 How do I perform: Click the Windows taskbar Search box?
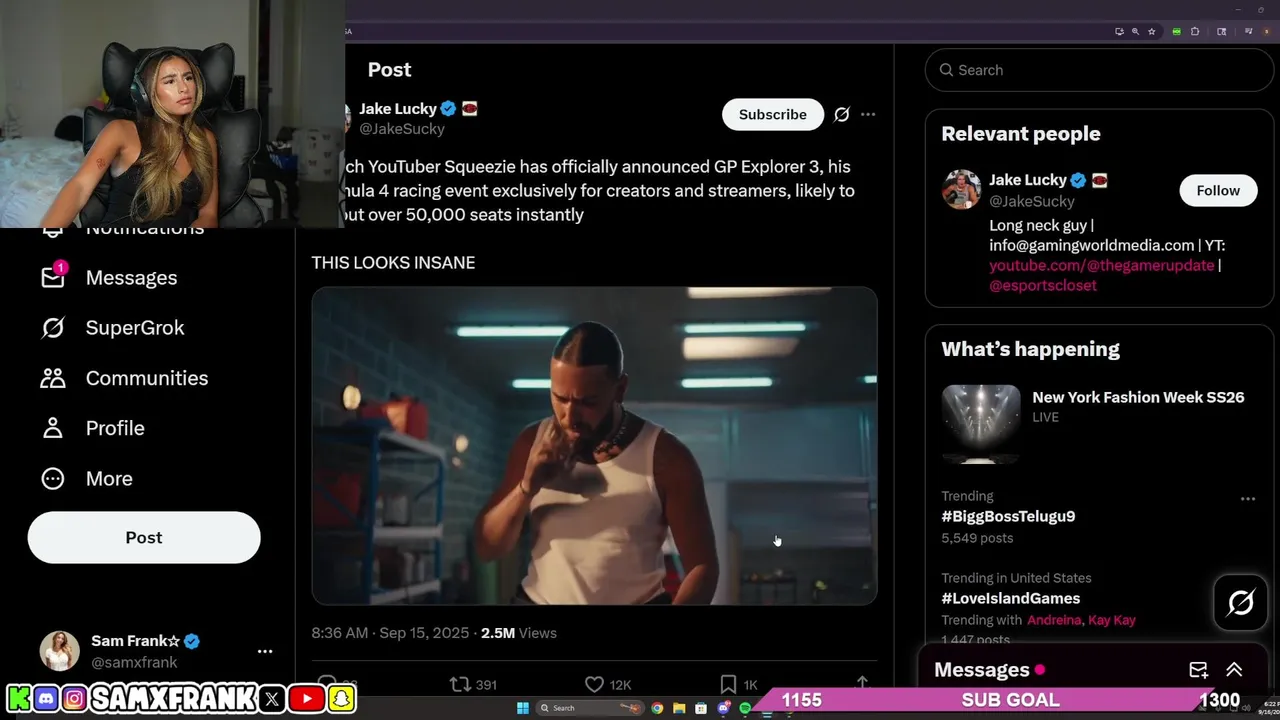click(589, 708)
